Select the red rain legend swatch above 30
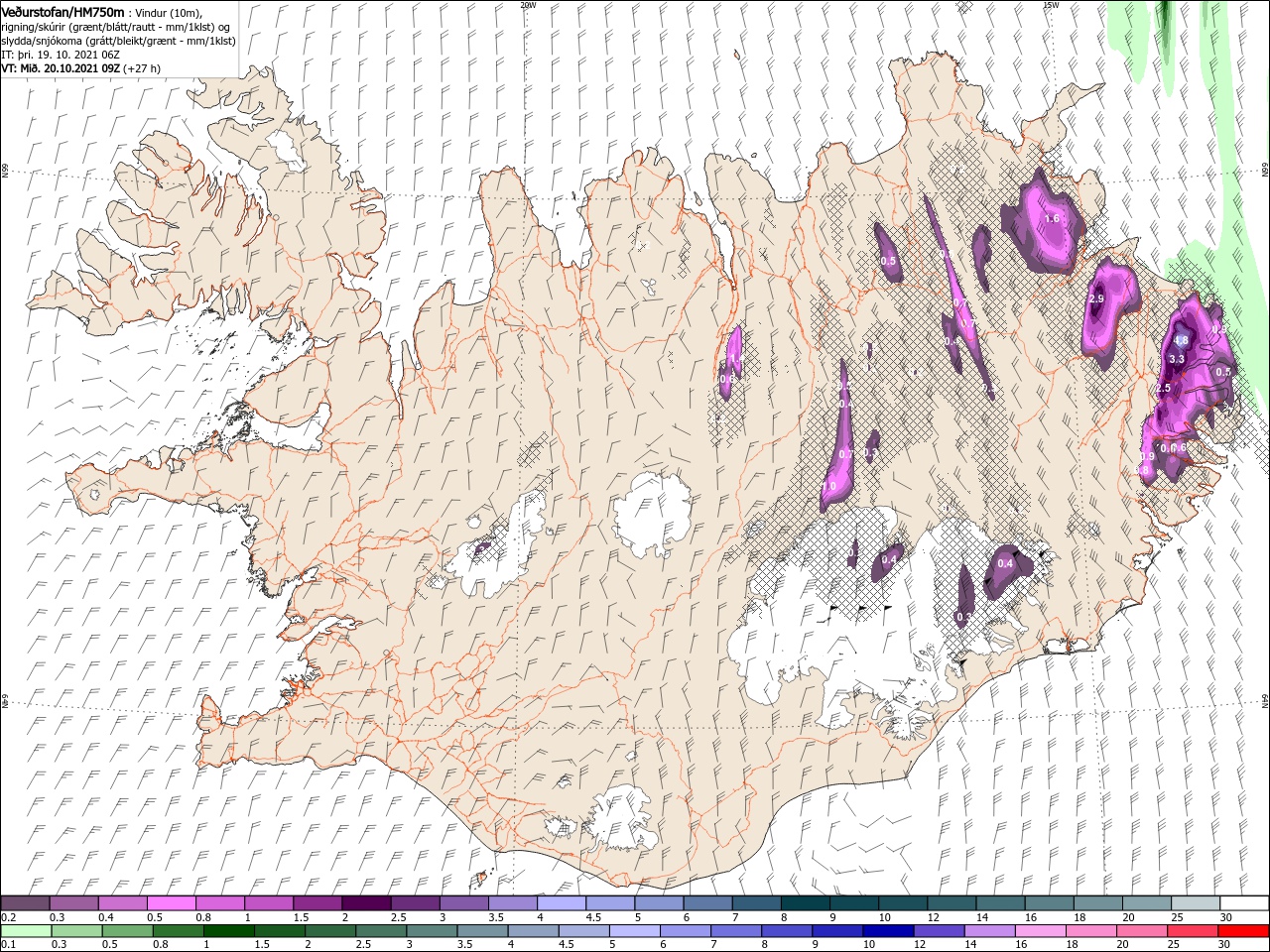 tap(1243, 931)
